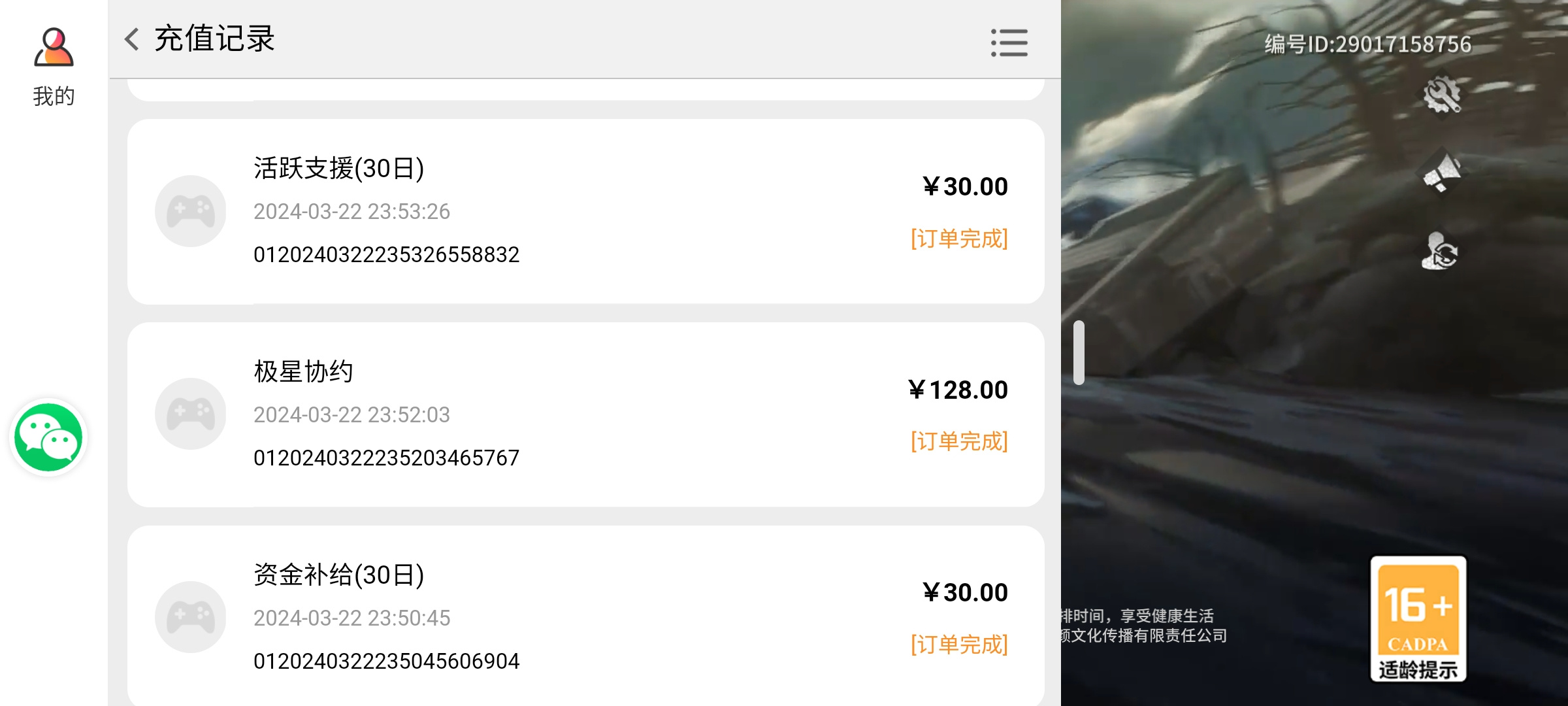Tap the switch account user icon

click(x=1440, y=252)
